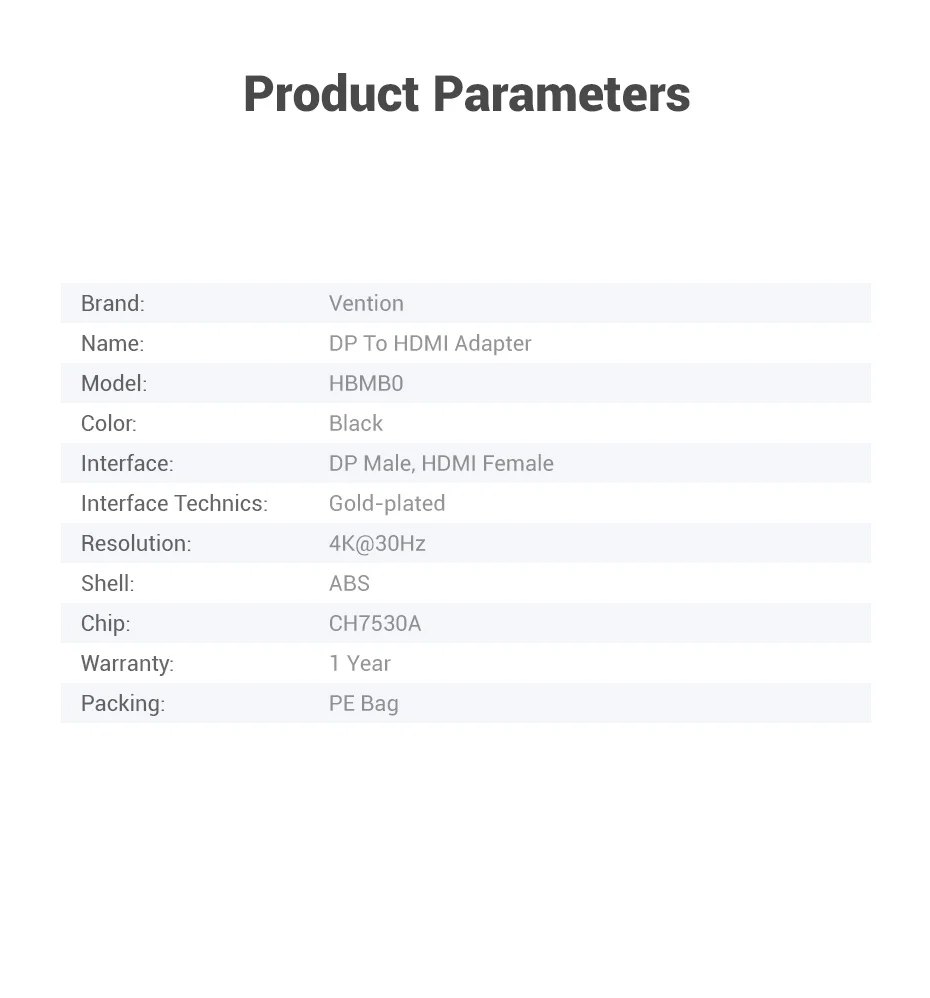Click the DP Male, HDMI Female value
Image resolution: width=930 pixels, height=998 pixels.
point(441,463)
